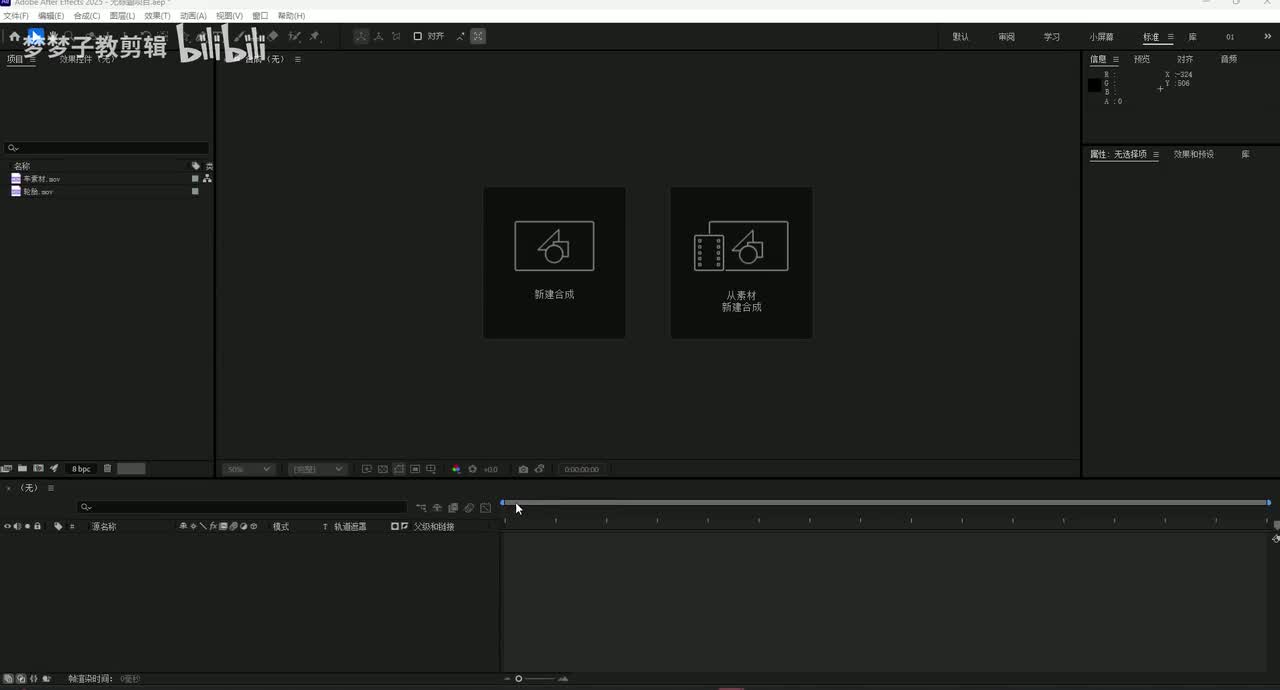
Task: Open the viewer resolution dropdown
Action: click(x=317, y=469)
